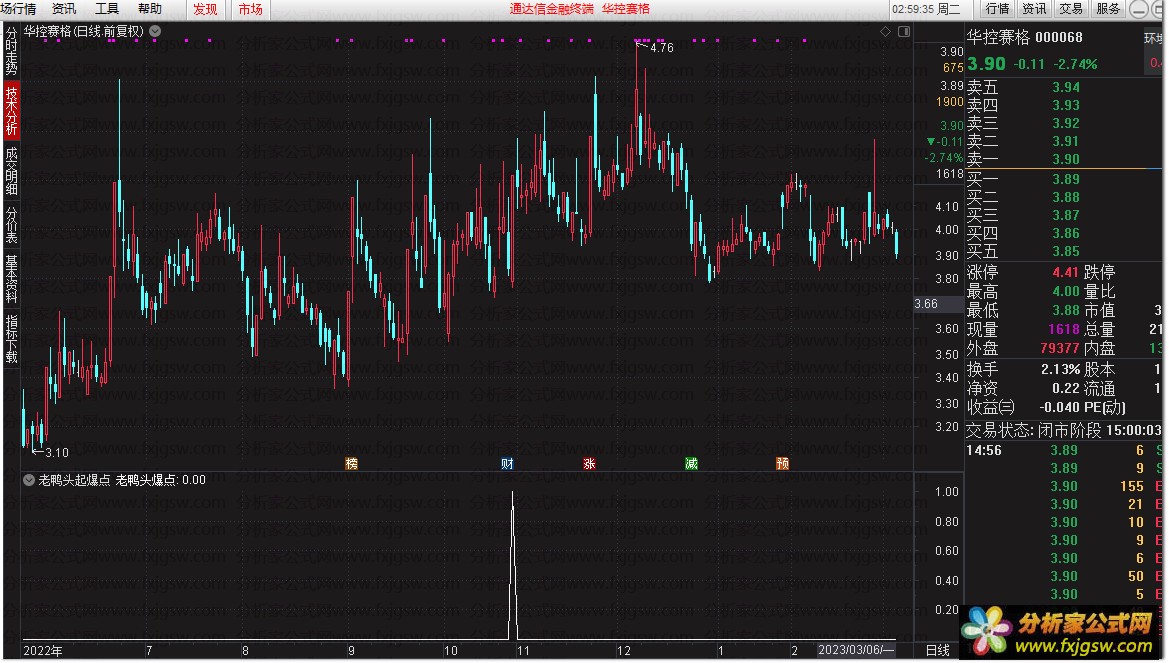The height and width of the screenshot is (663, 1169).
Task: Open the 2023/03/06 date range selector
Action: (x=855, y=650)
